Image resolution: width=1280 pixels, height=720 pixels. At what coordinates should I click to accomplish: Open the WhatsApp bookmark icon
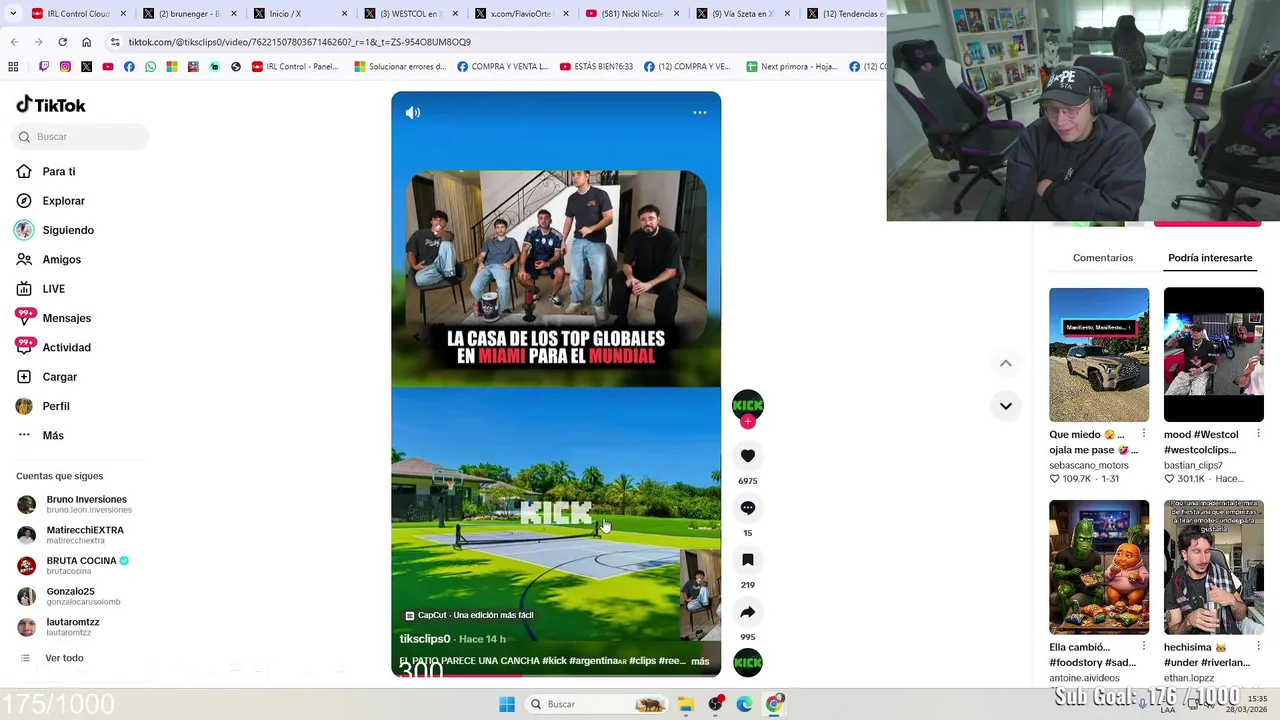(150, 67)
